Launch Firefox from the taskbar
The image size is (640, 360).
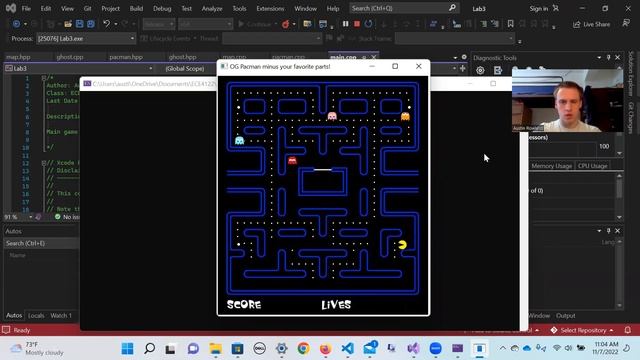(325, 349)
